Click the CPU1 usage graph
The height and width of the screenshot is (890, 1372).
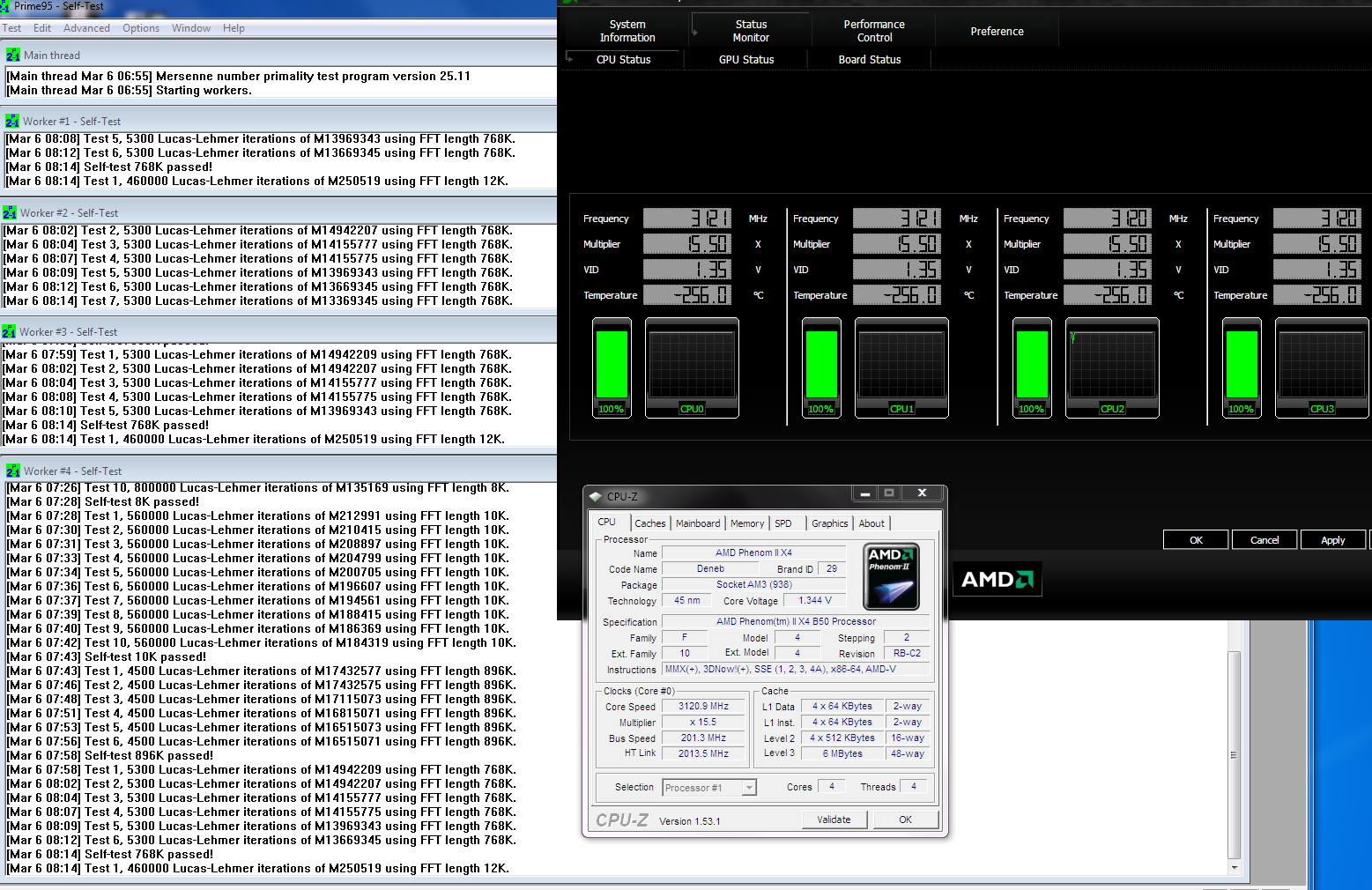(x=901, y=367)
